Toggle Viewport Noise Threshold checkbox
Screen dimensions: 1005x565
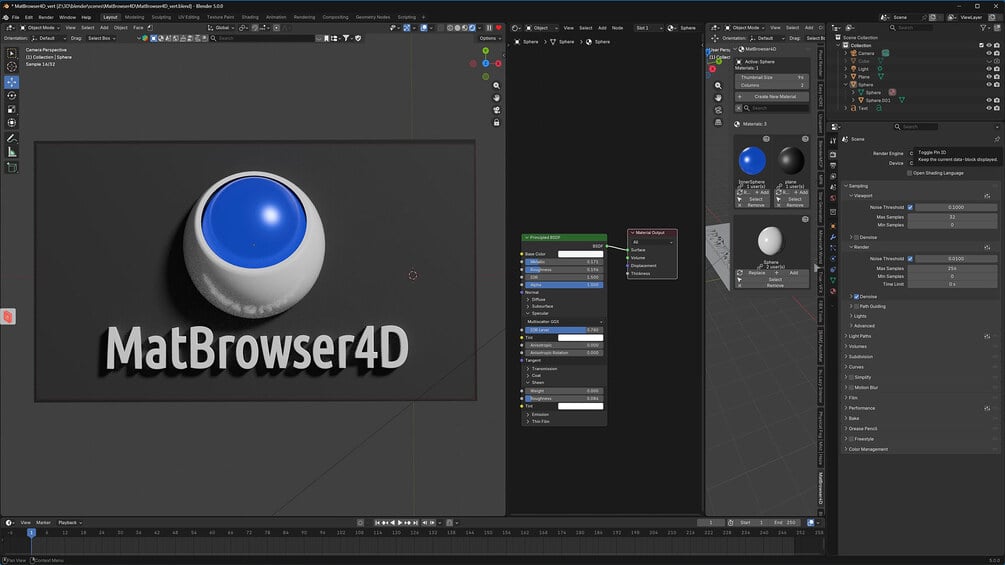click(910, 208)
